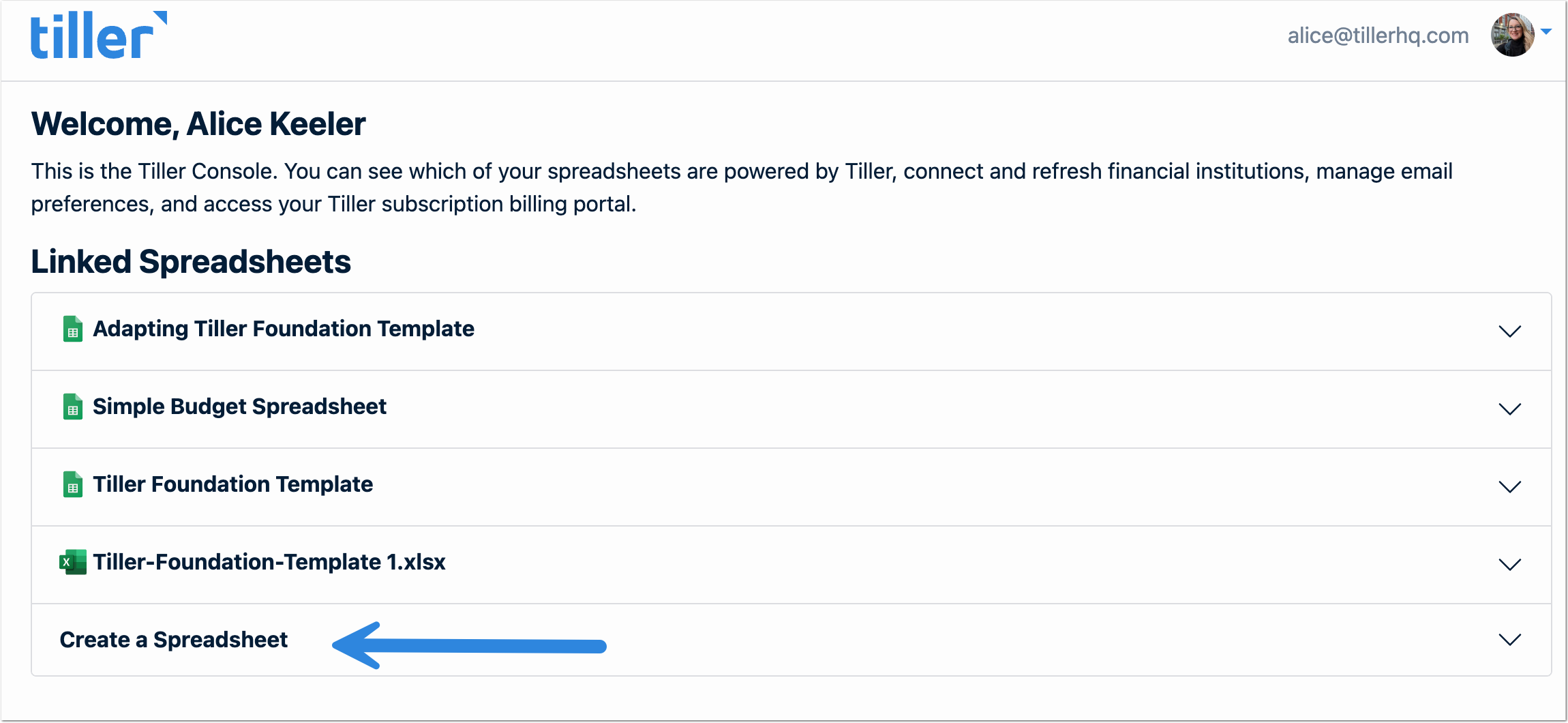This screenshot has width=1568, height=723.
Task: Expand the Adapting Tiller Foundation Template chevron
Action: tap(1509, 331)
